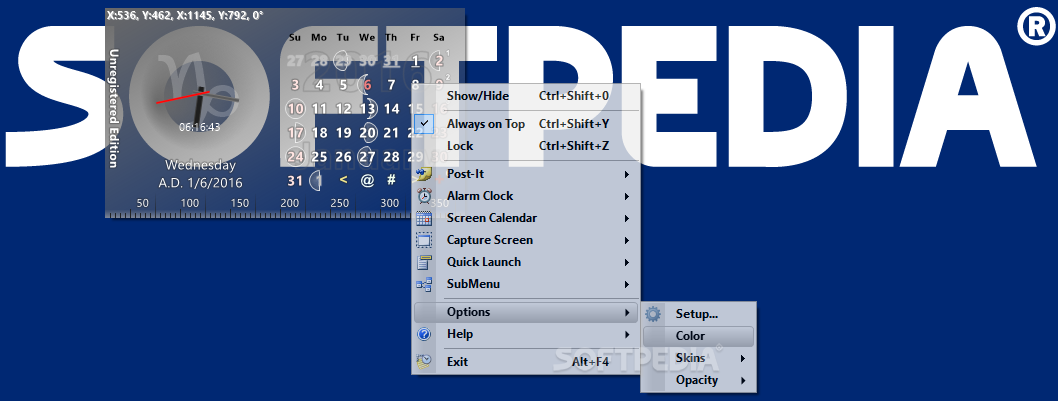Expand the Post-It submenu arrow
Viewport: 1058px width, 401px height.
click(627, 175)
